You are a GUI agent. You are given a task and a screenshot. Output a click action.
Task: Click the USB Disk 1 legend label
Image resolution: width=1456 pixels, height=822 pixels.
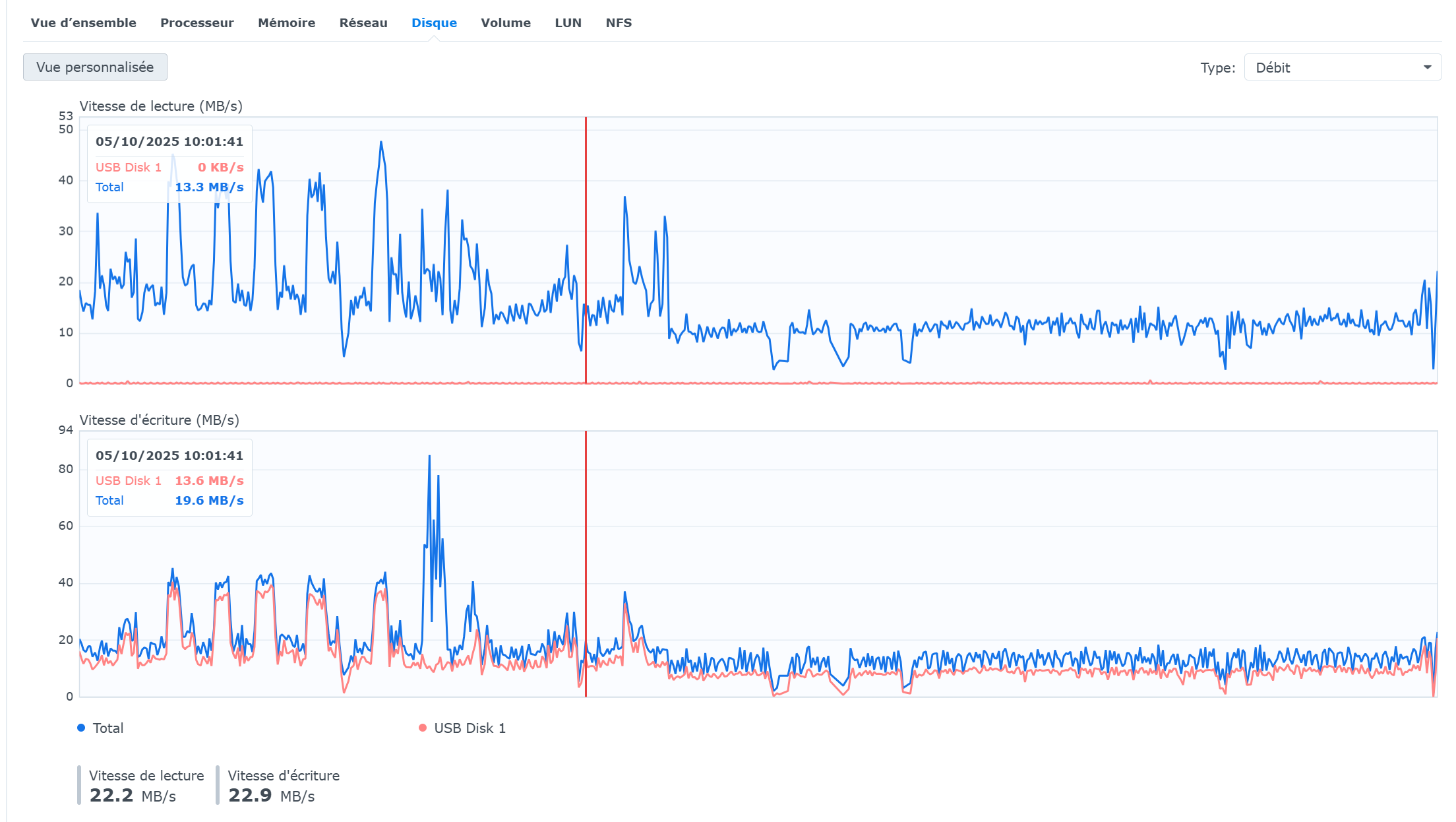[x=470, y=728]
